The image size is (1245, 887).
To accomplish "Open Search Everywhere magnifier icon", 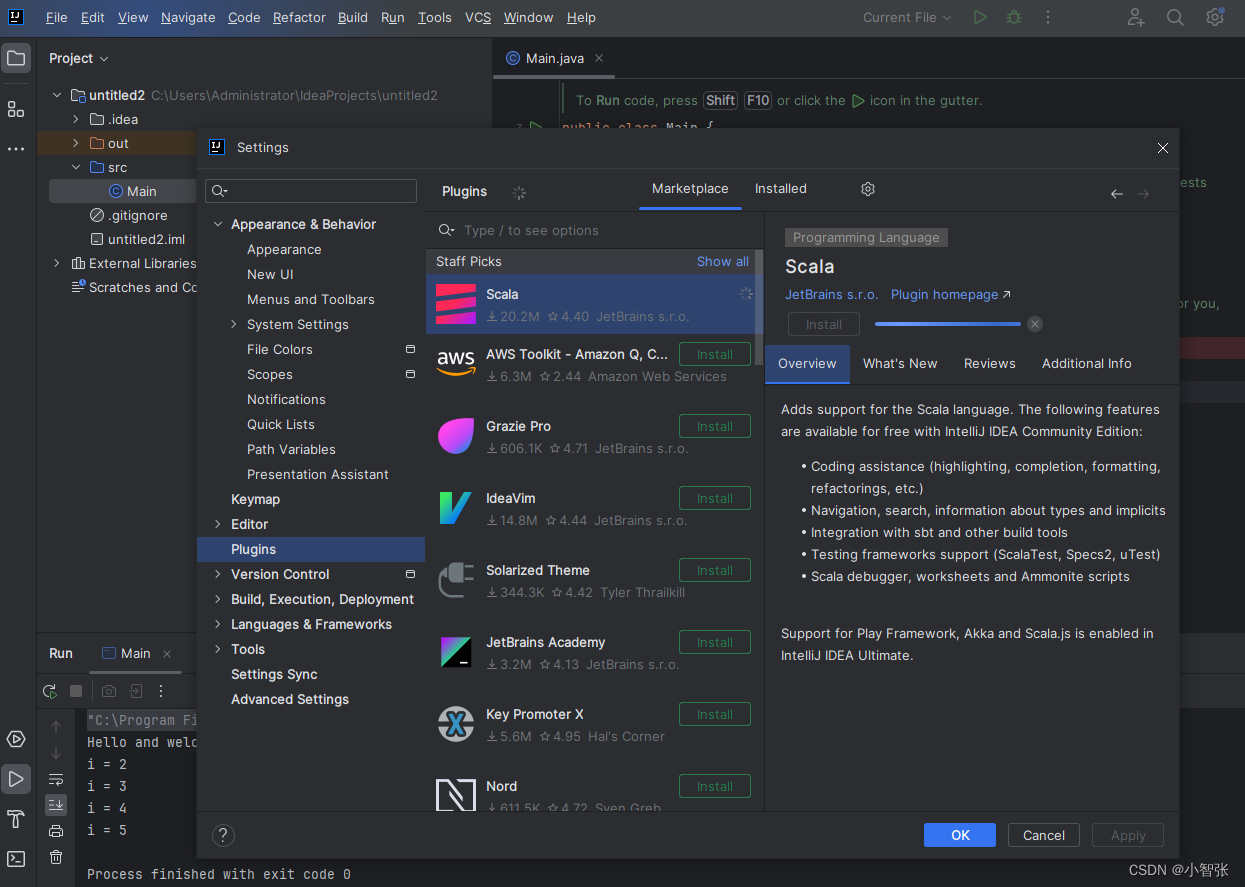I will point(1175,17).
